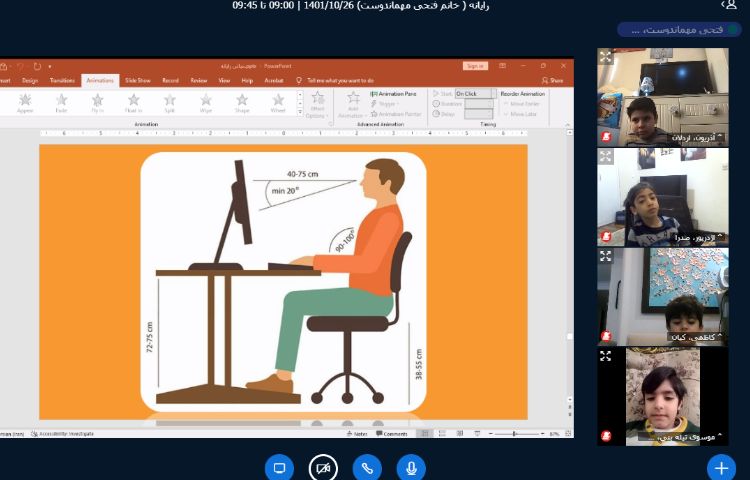Apply the Appear animation effect
This screenshot has height=480, width=750.
(25, 102)
